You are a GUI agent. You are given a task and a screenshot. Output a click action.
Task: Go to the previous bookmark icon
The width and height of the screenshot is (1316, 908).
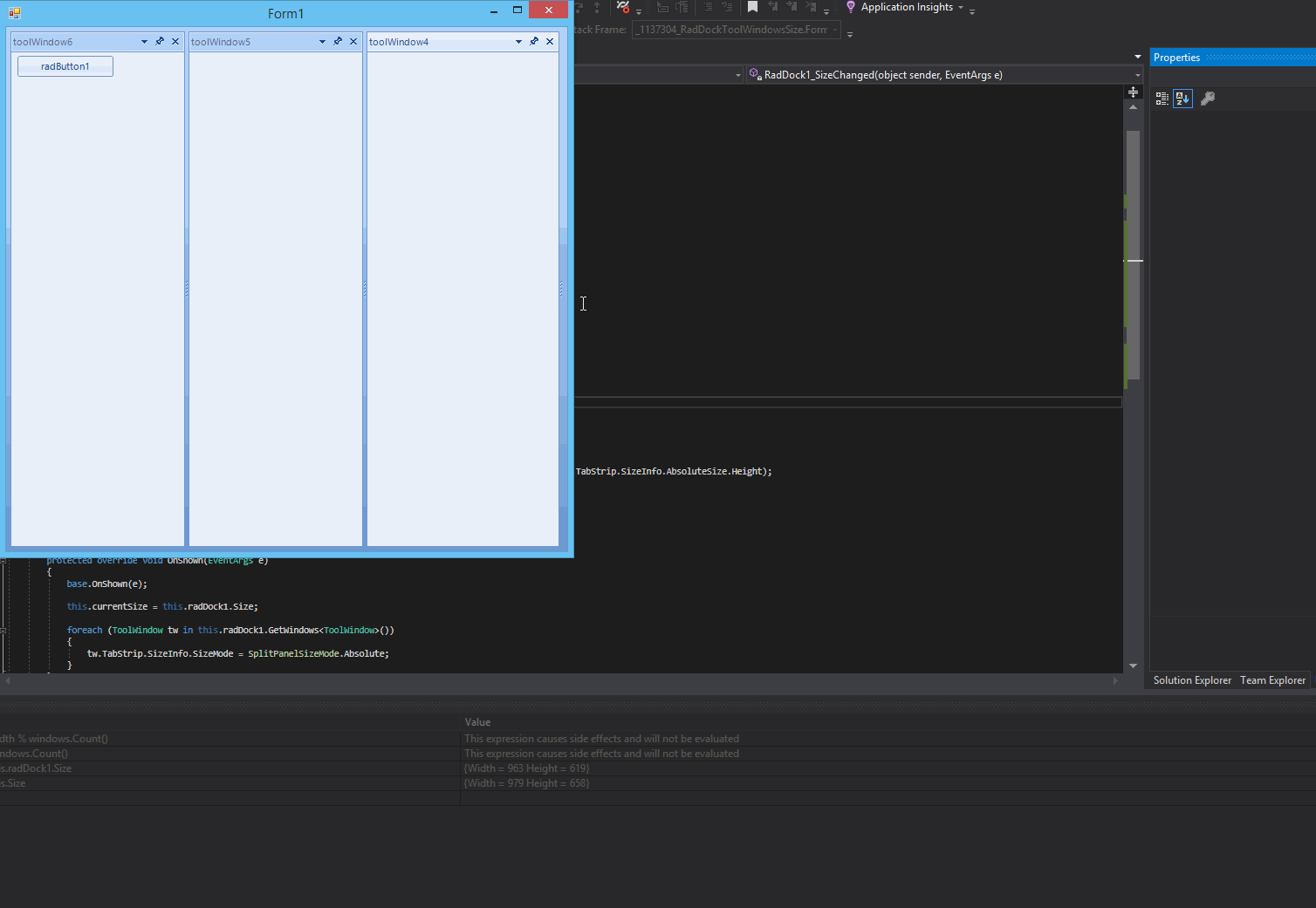pos(772,7)
